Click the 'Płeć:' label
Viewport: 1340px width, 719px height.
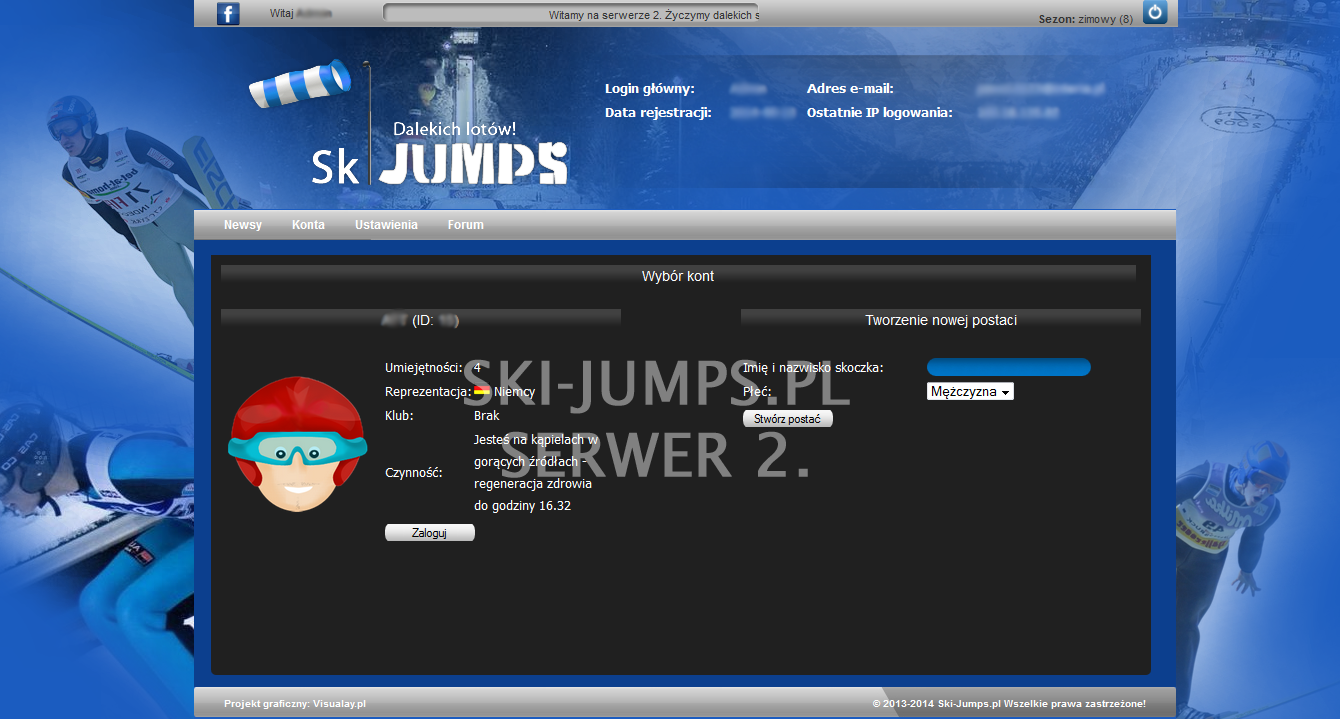pyautogui.click(x=757, y=392)
